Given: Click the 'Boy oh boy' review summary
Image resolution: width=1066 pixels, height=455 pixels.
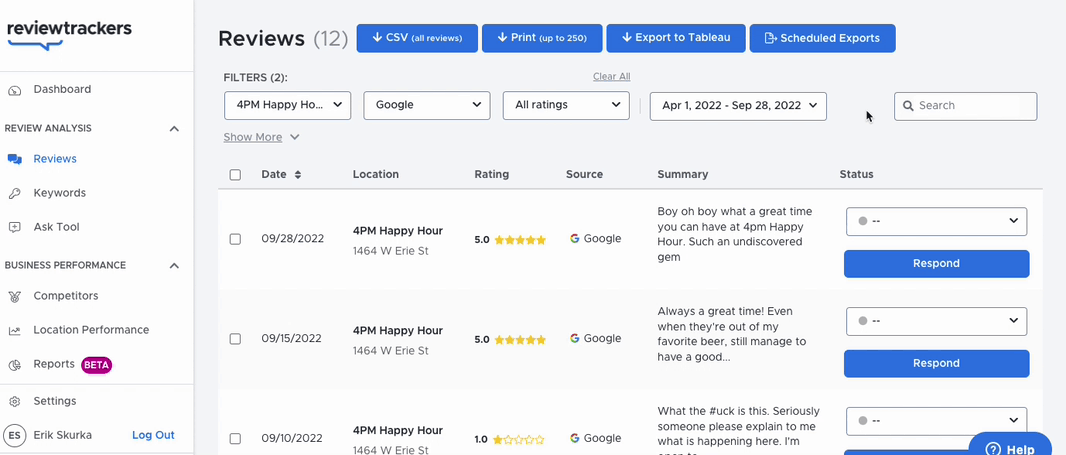Looking at the screenshot, I should (x=735, y=235).
